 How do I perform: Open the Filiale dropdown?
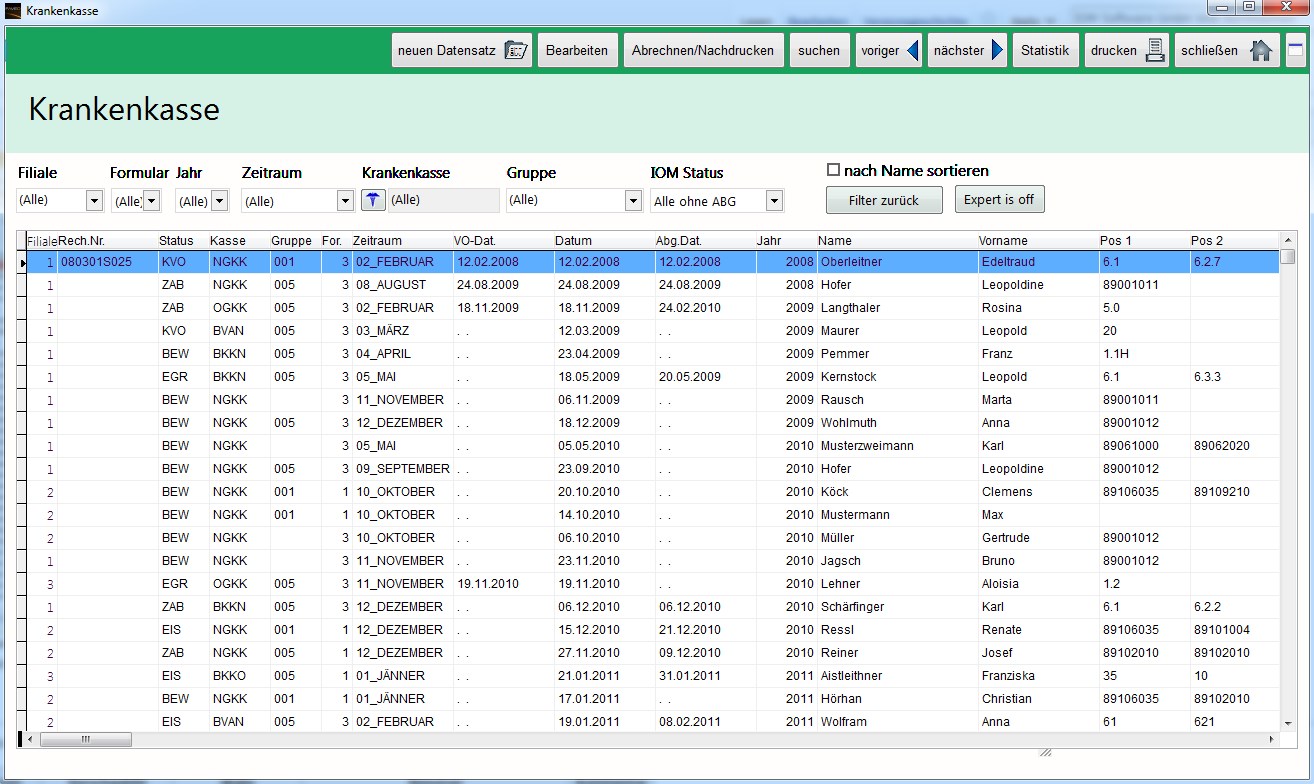click(94, 201)
